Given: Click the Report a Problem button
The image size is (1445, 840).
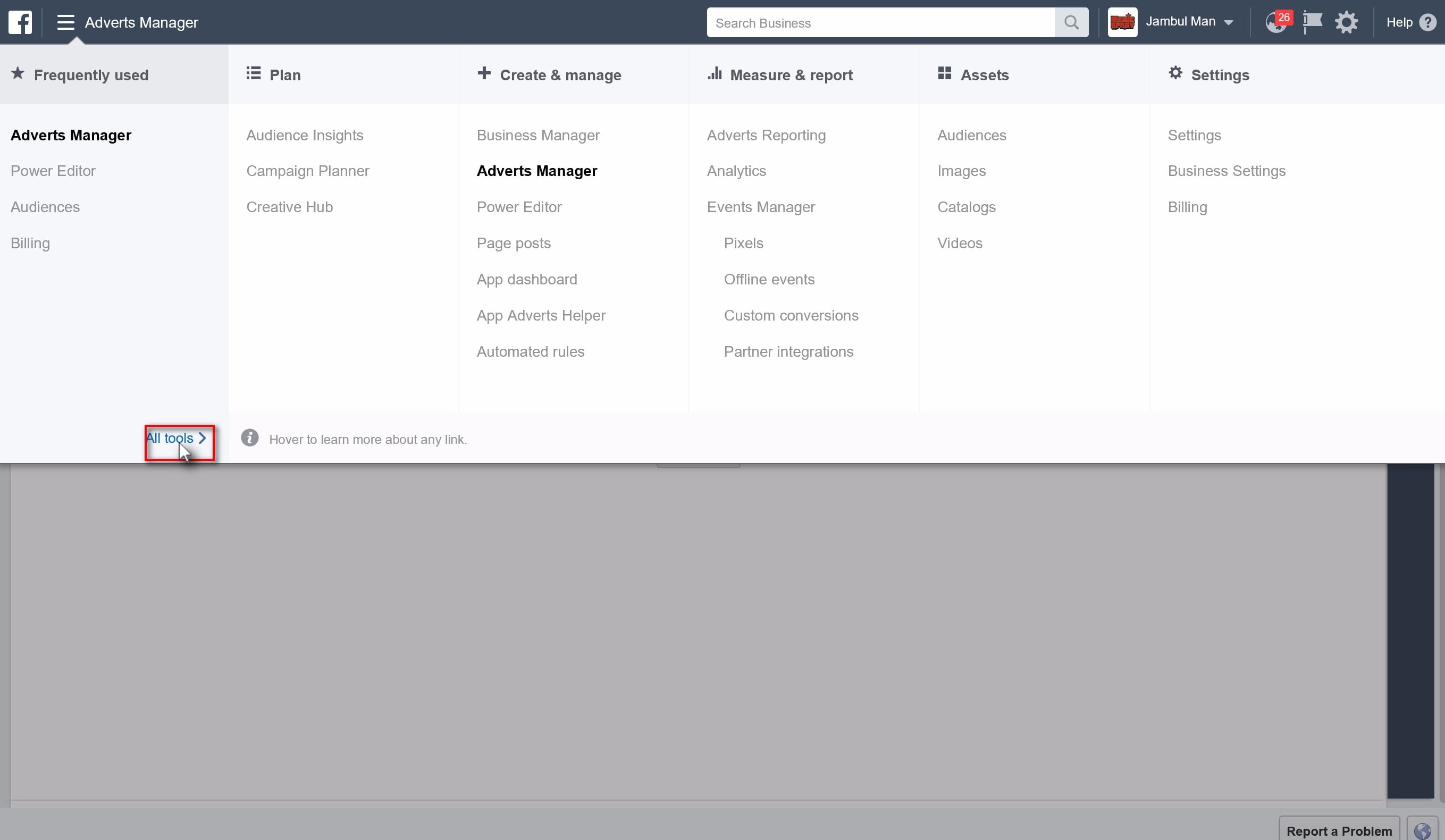Looking at the screenshot, I should (1339, 830).
